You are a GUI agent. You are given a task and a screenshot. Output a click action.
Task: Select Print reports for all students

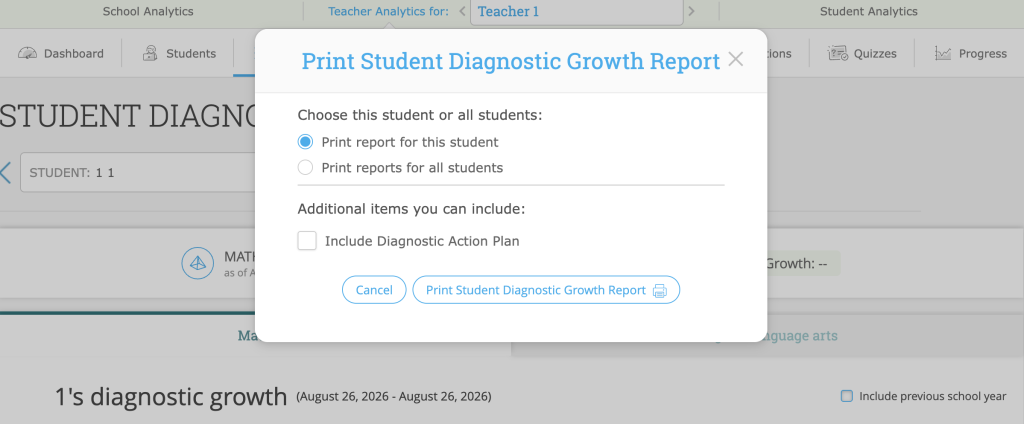tap(305, 167)
